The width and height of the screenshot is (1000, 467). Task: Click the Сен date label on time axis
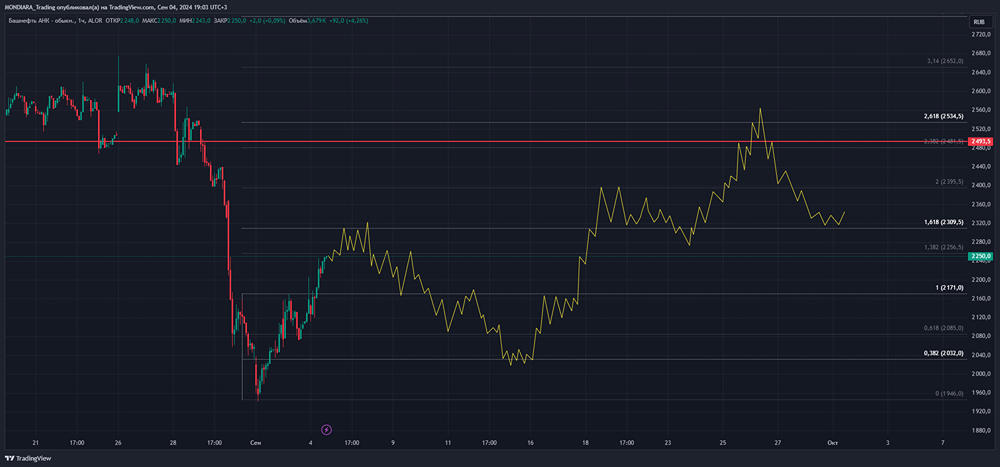pyautogui.click(x=255, y=442)
